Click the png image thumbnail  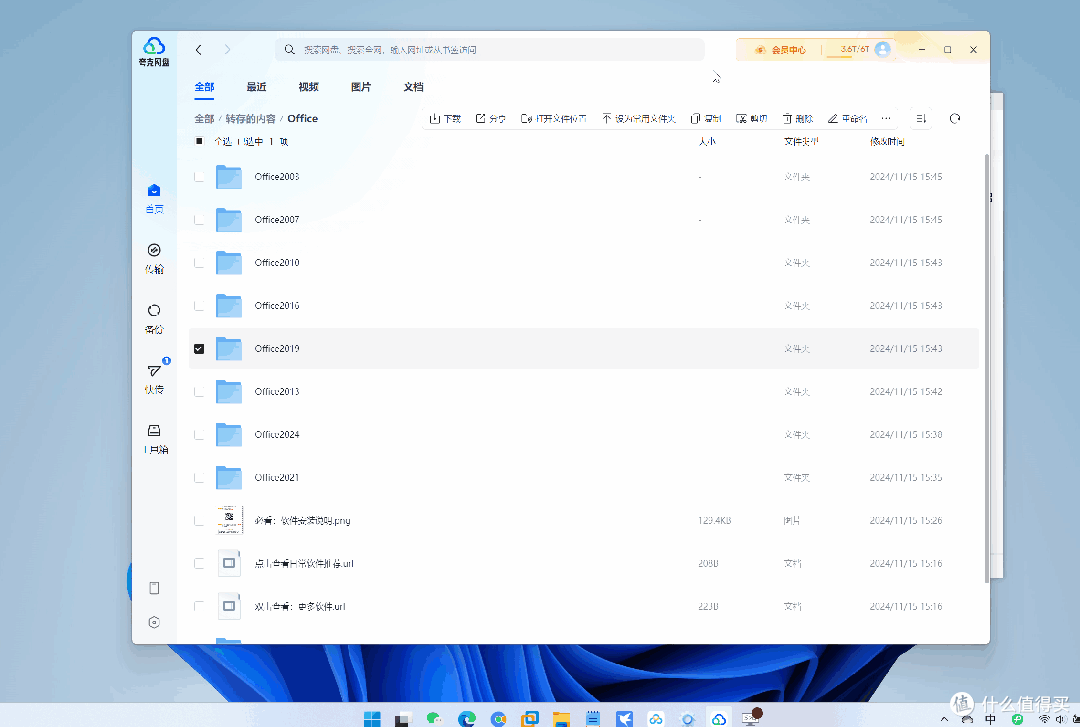(x=229, y=520)
